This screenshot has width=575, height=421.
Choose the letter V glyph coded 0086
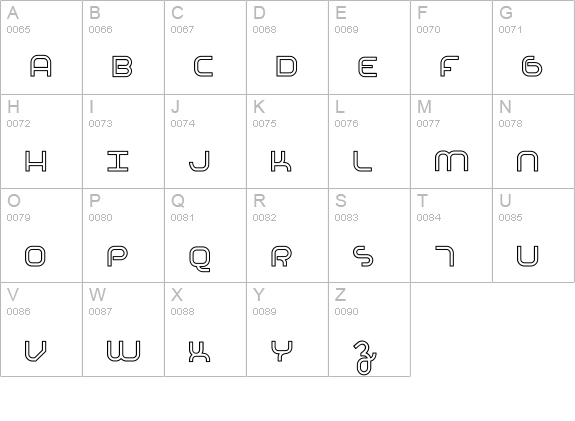pyautogui.click(x=35, y=351)
